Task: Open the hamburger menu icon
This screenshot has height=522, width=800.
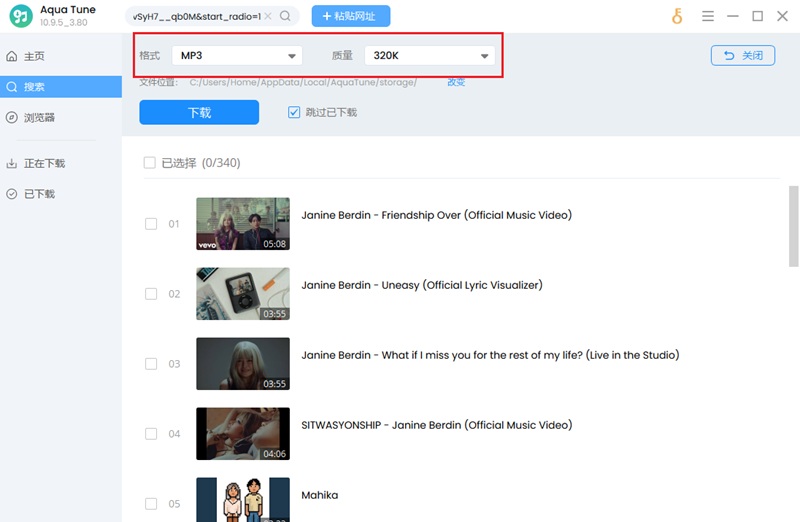Action: (x=708, y=16)
